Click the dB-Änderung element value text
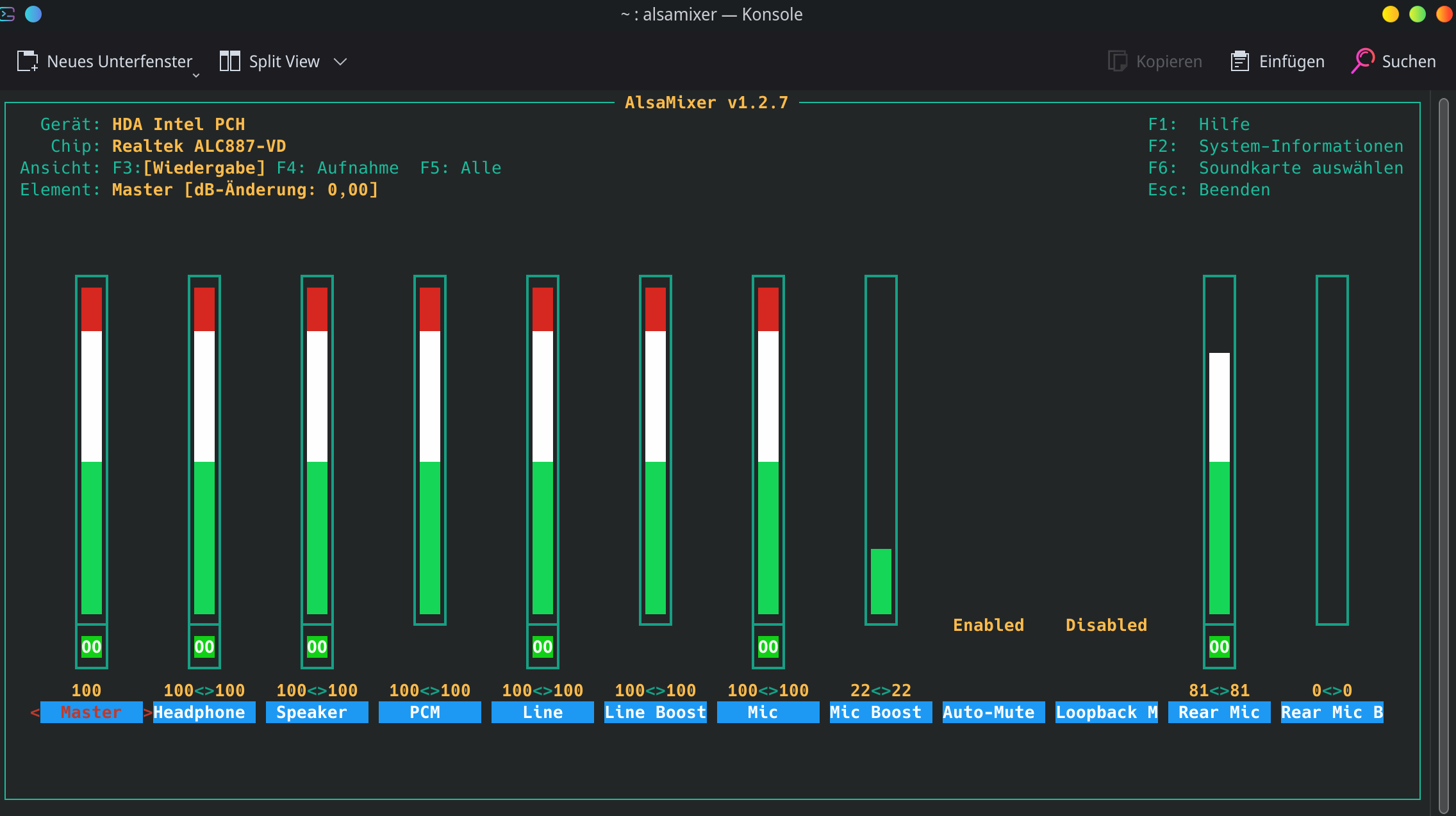Viewport: 1456px width, 816px height. (281, 190)
